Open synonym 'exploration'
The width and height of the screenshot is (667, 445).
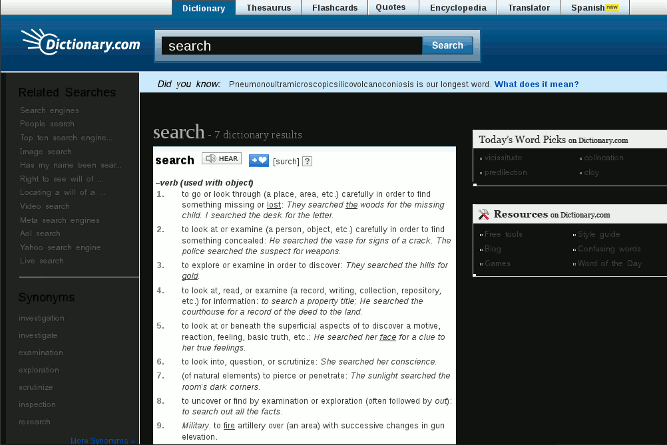pyautogui.click(x=39, y=370)
